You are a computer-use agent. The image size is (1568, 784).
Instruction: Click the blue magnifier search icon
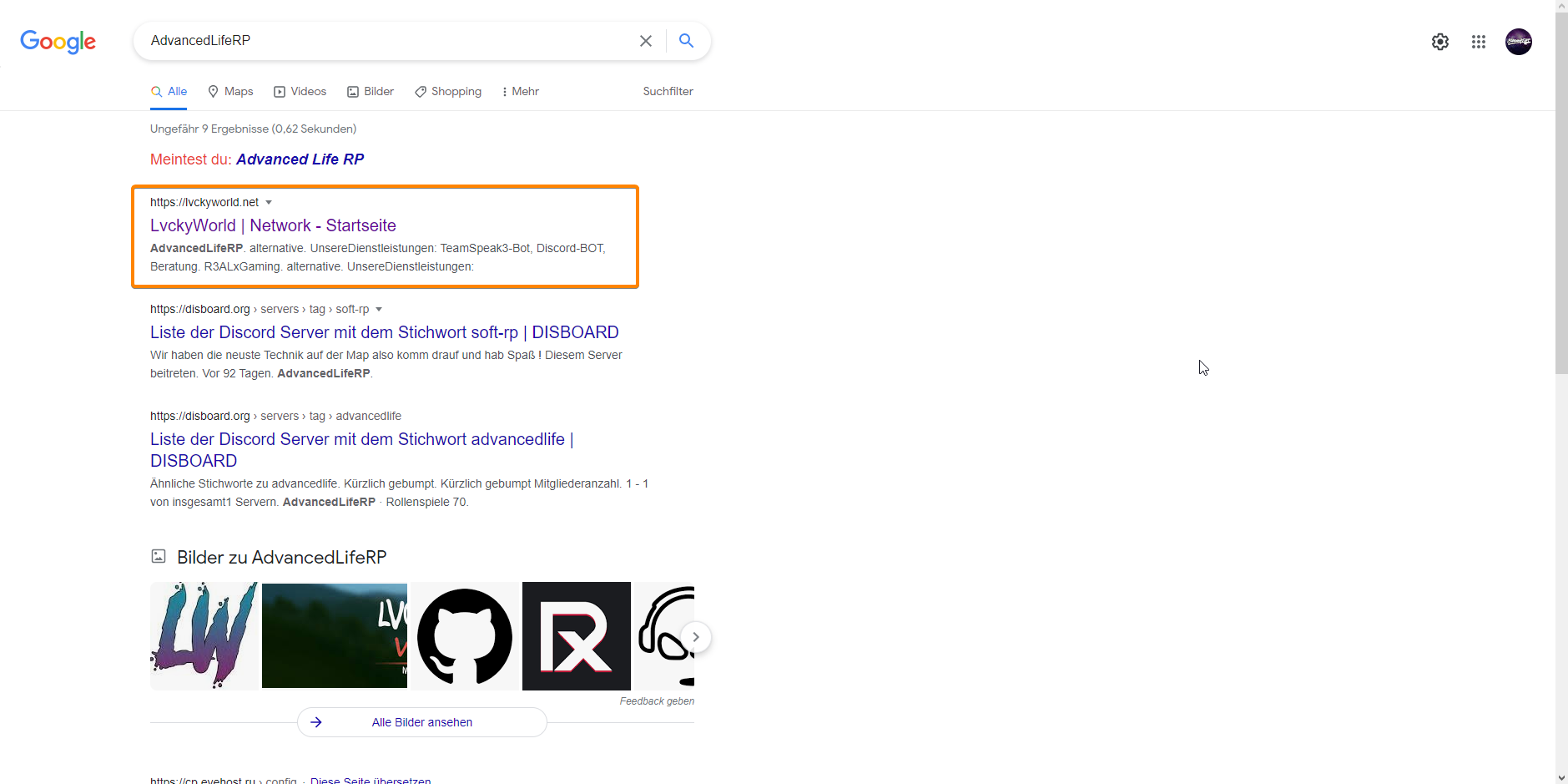tap(686, 41)
